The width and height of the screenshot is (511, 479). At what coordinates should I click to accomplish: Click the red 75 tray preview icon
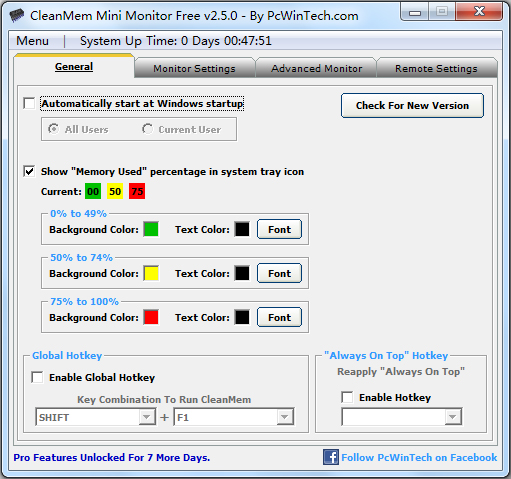[137, 191]
